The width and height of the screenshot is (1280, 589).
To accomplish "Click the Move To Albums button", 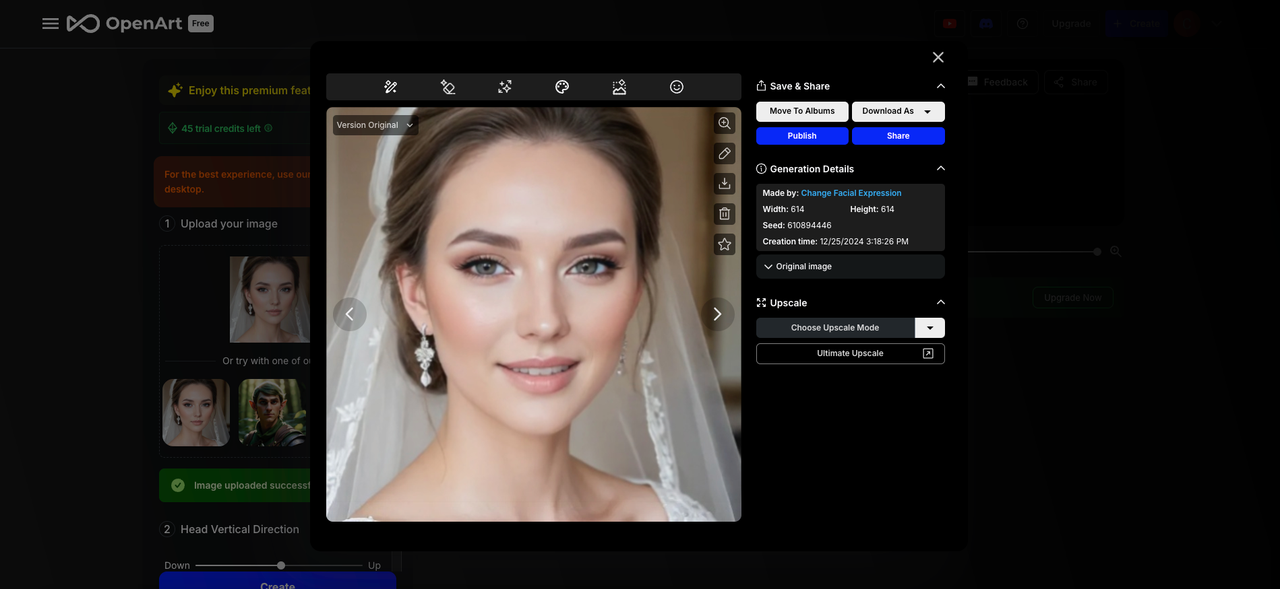I will tap(802, 111).
